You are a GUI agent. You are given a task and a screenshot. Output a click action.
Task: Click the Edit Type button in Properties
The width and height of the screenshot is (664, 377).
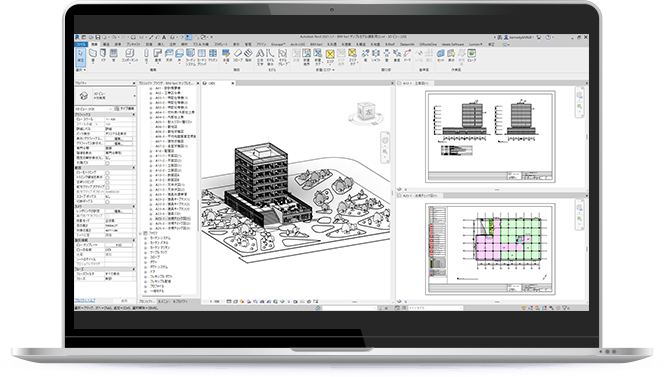(125, 109)
